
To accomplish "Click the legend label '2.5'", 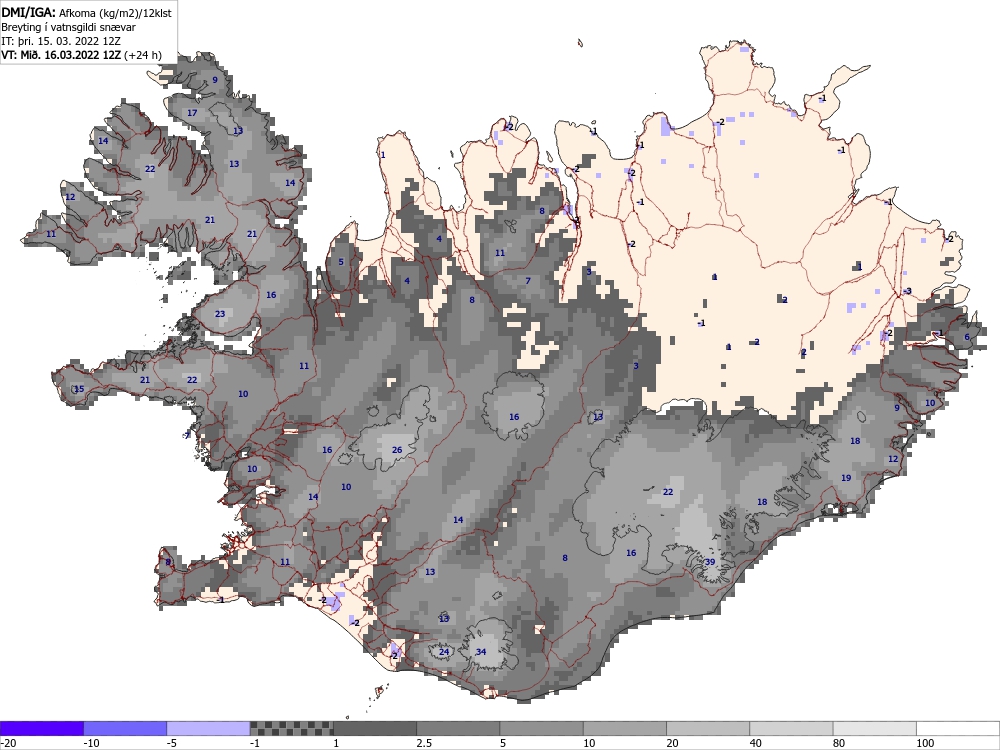I will click(x=424, y=744).
